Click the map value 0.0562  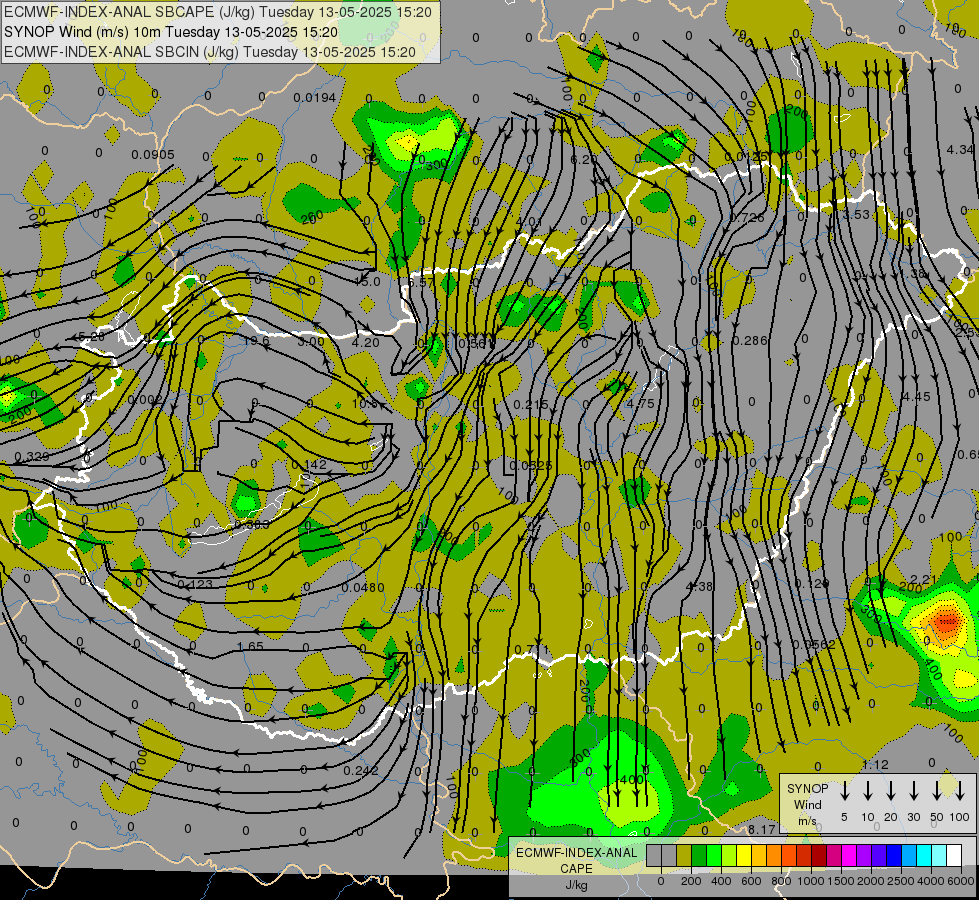814,645
